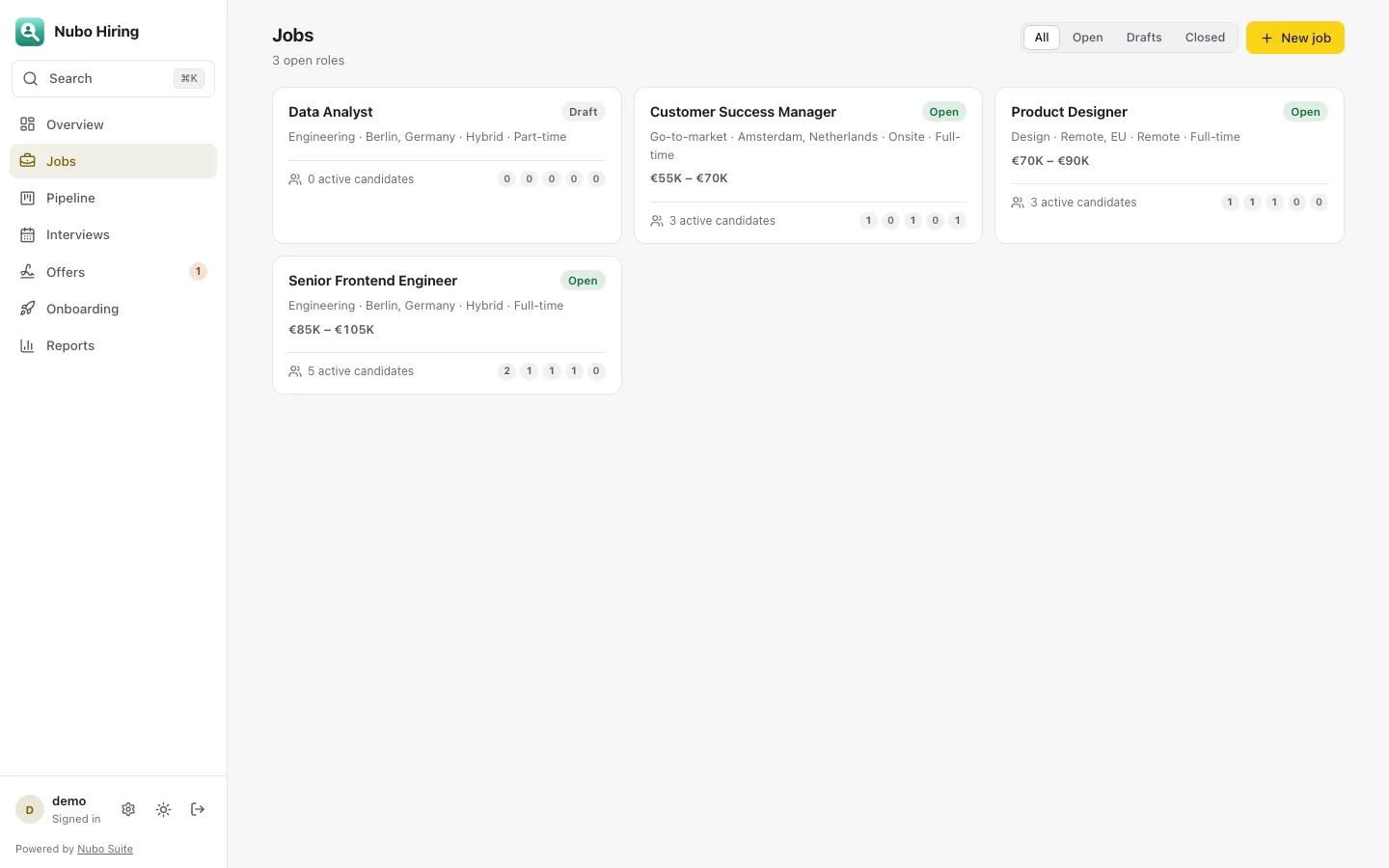Click the magnifier icon in Search

(x=31, y=78)
